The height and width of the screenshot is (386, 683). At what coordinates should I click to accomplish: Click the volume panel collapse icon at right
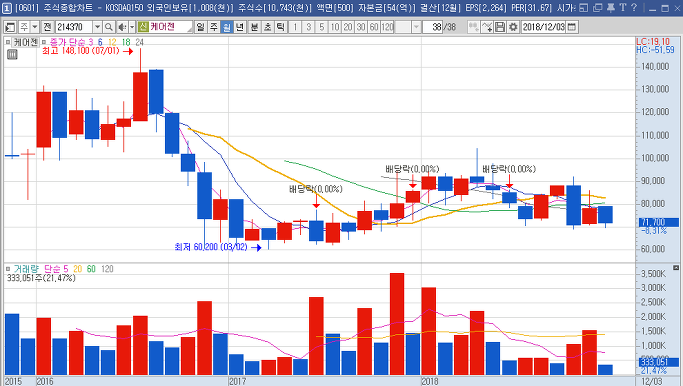pos(676,267)
